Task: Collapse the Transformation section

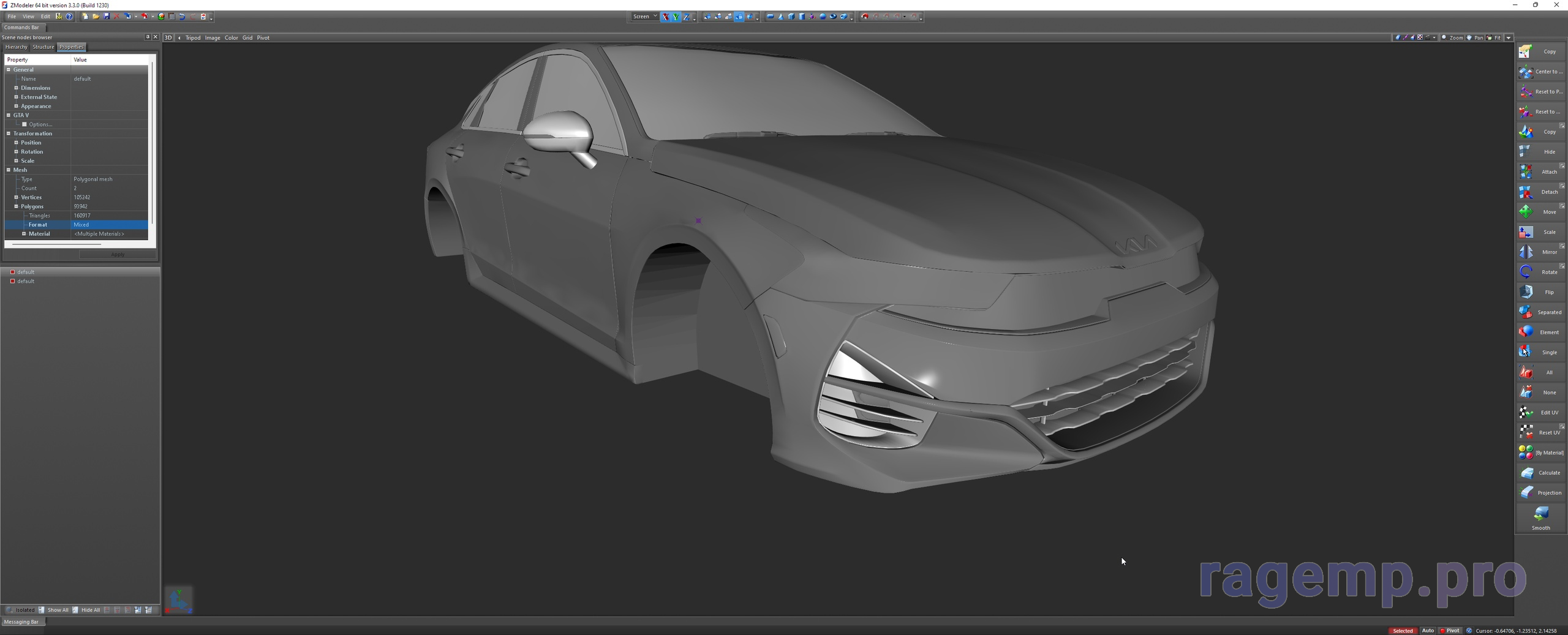Action: click(x=8, y=133)
